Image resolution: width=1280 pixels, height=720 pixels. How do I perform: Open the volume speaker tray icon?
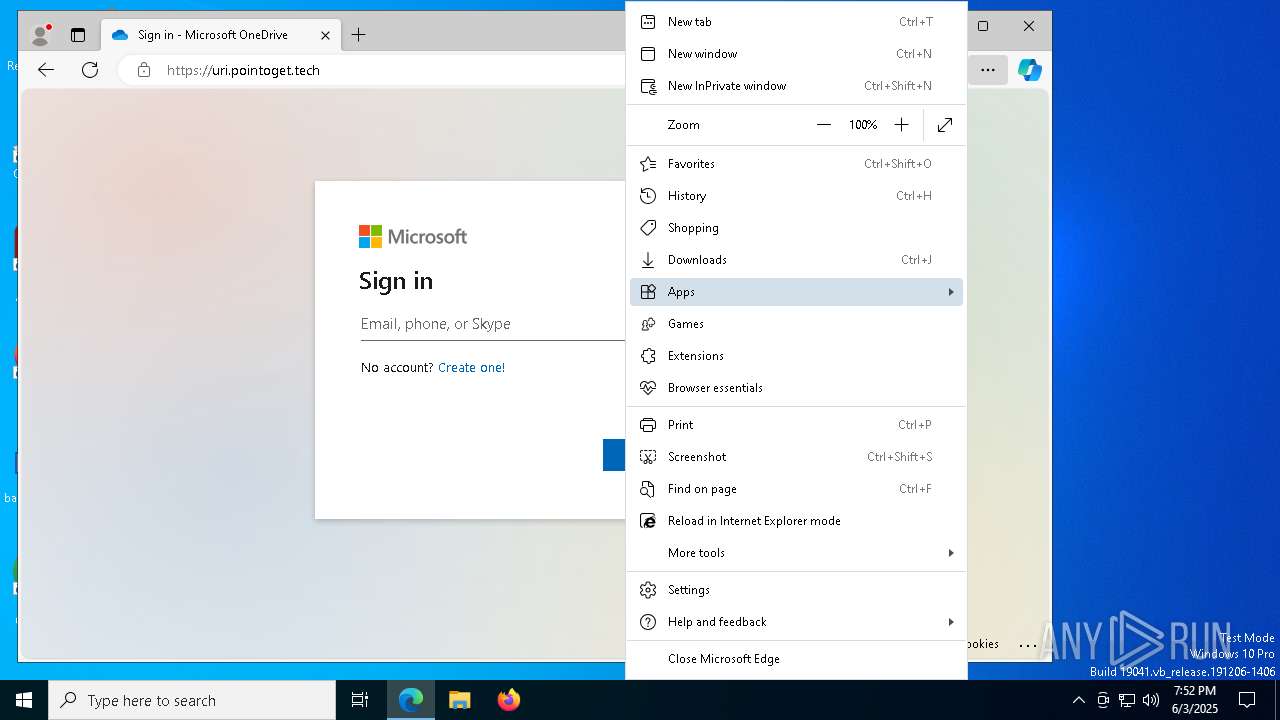1151,700
